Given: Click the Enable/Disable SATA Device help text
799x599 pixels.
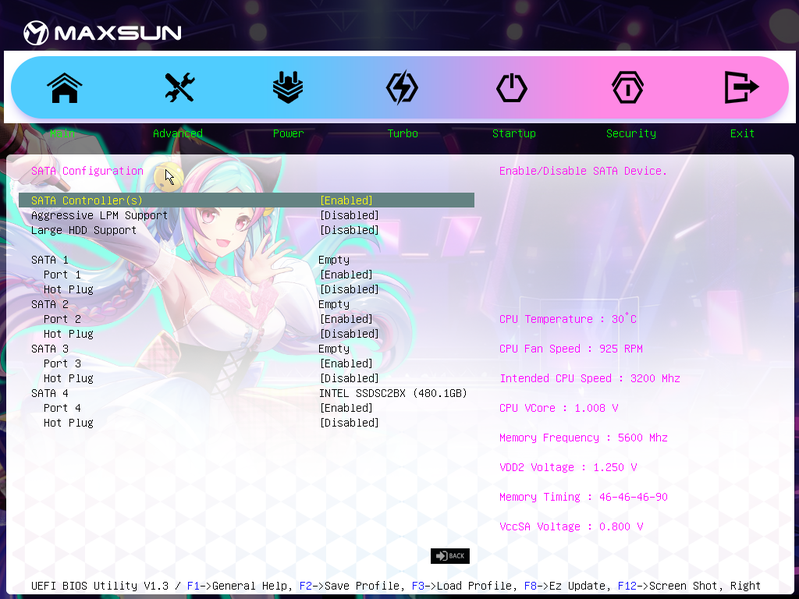Looking at the screenshot, I should tap(583, 171).
